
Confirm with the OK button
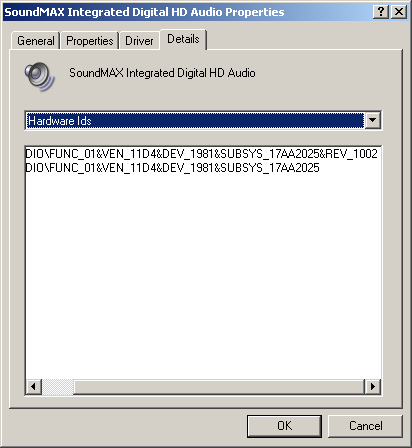[x=284, y=426]
